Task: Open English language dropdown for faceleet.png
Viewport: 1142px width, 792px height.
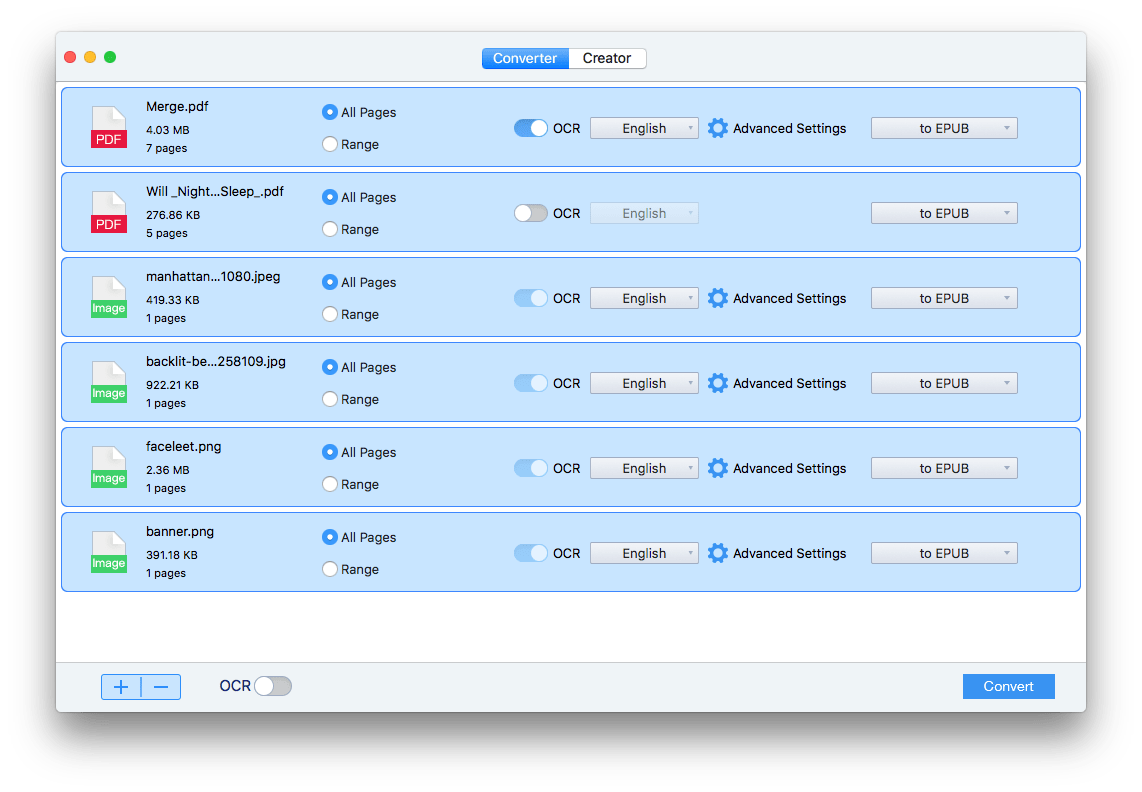Action: [644, 468]
